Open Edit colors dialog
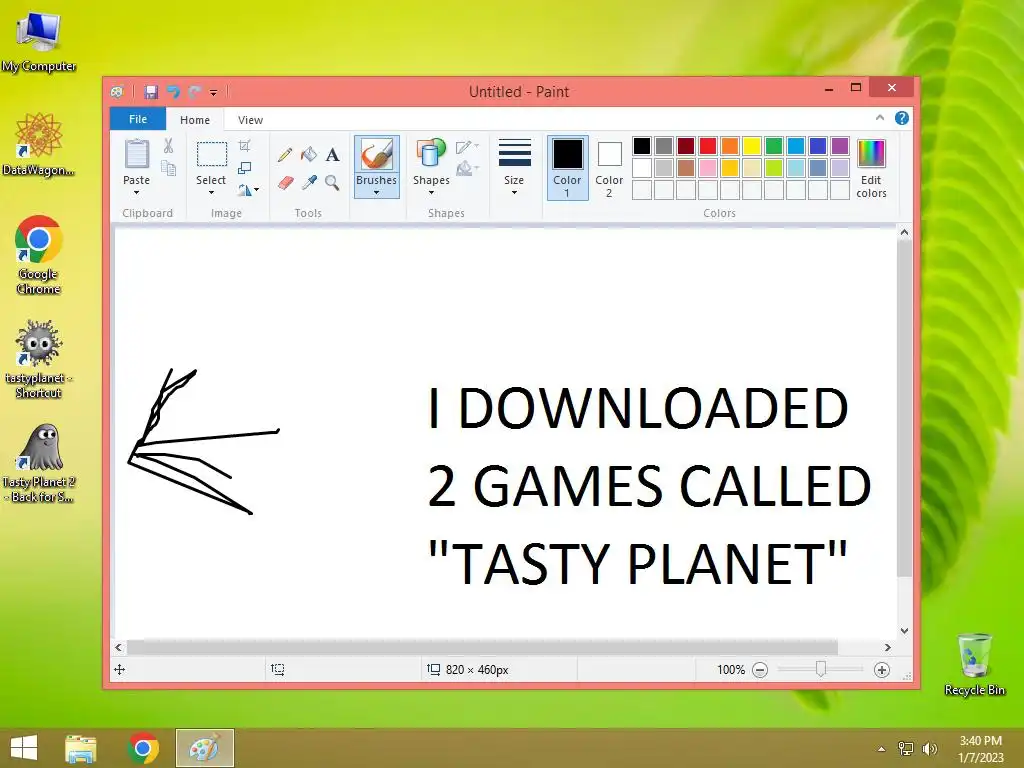Image resolution: width=1024 pixels, height=768 pixels. coord(871,167)
